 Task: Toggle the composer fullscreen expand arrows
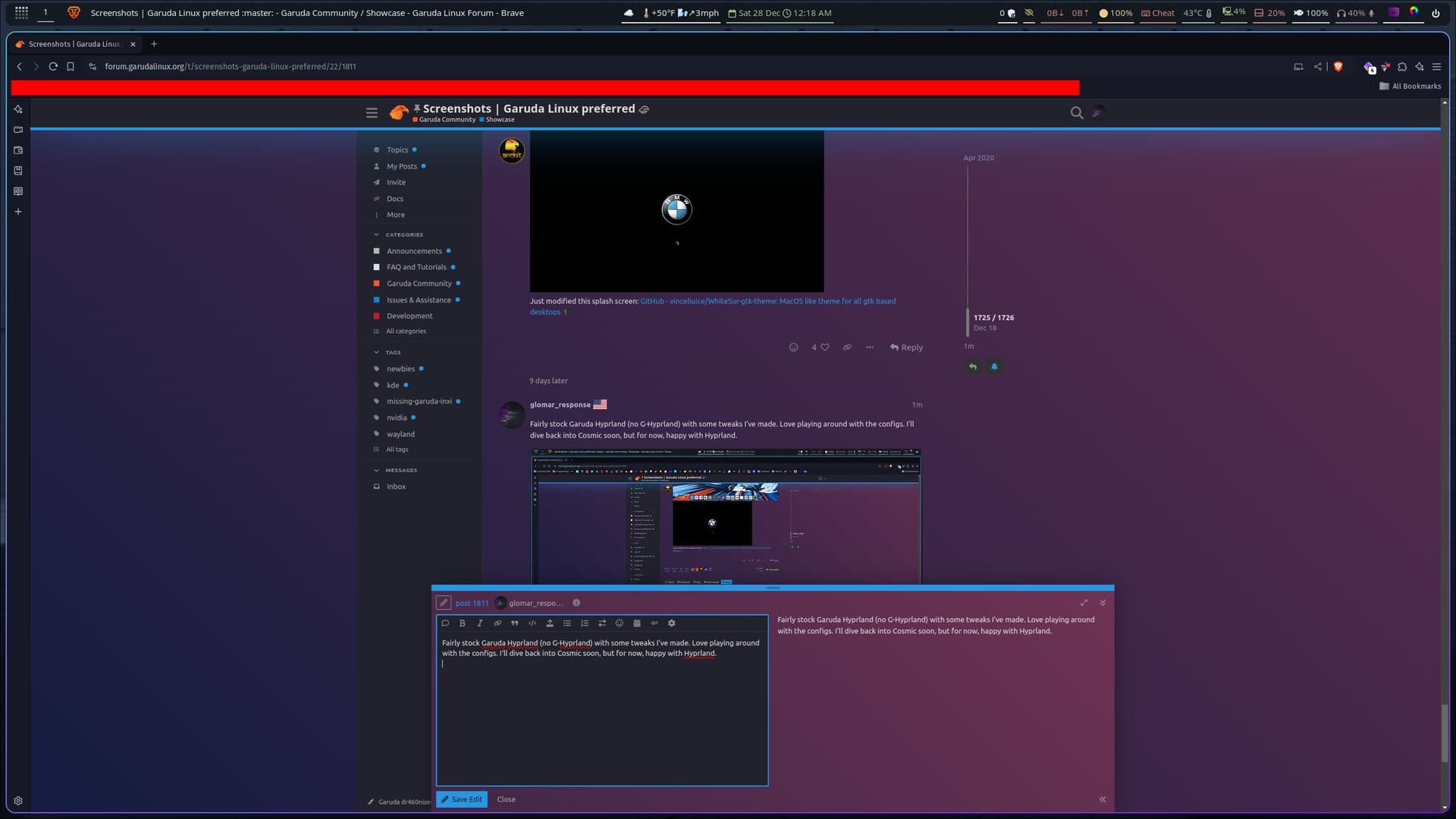click(1084, 603)
